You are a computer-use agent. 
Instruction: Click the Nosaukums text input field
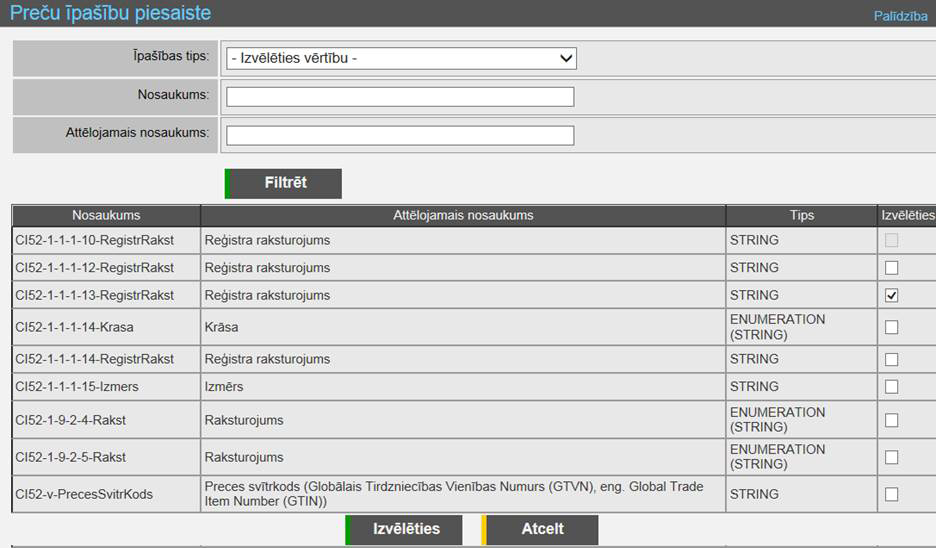tap(400, 96)
